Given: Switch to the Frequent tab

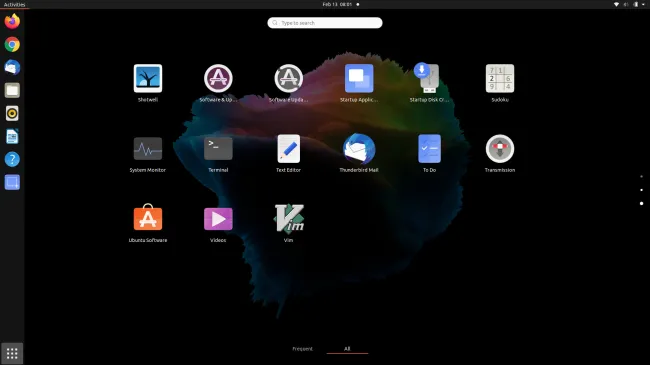Looking at the screenshot, I should pos(303,349).
